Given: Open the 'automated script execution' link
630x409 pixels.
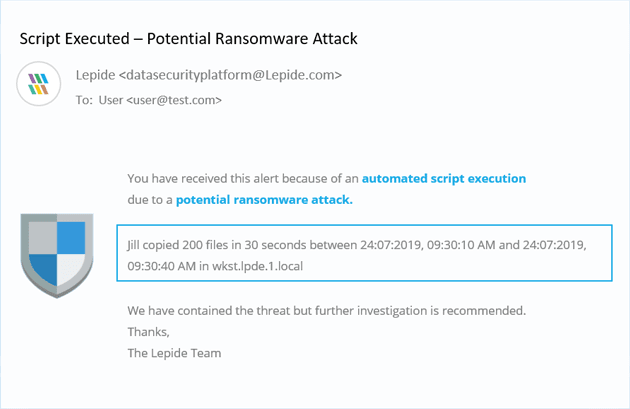Looking at the screenshot, I should tap(444, 178).
